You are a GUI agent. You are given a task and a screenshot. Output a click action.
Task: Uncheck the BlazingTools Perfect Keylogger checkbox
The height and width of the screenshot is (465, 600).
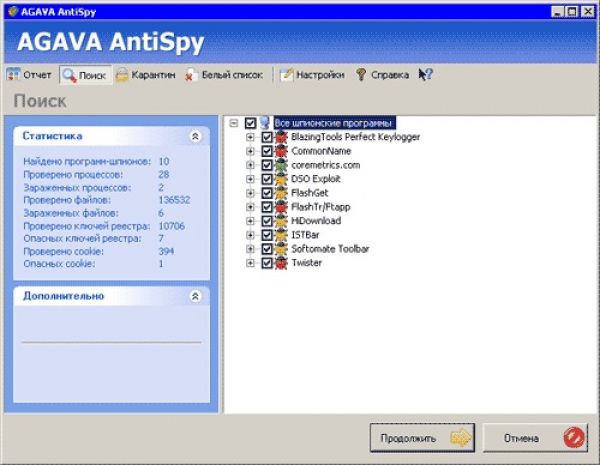[x=267, y=137]
